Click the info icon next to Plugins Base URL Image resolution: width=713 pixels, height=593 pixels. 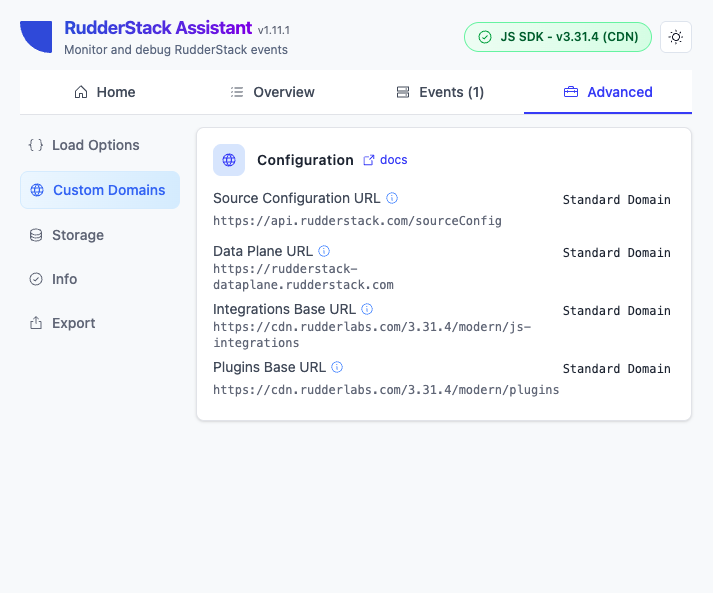tap(337, 367)
